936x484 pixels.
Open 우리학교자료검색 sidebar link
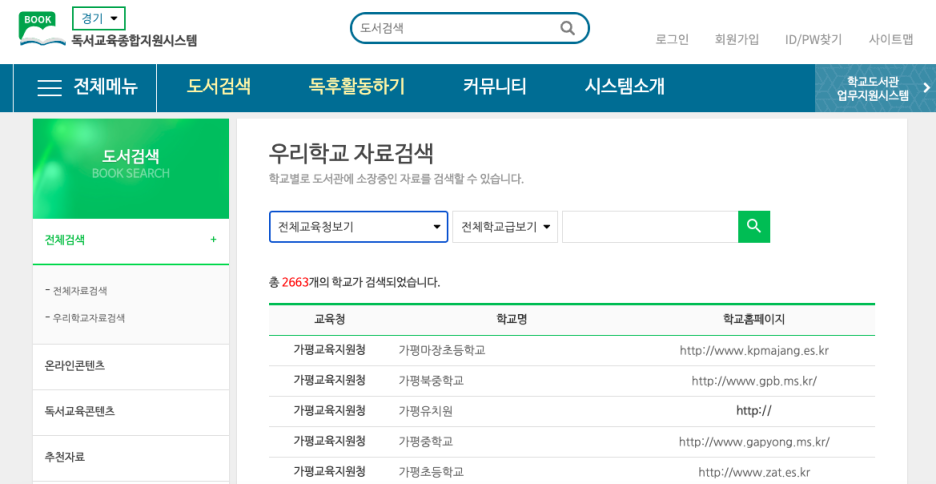(x=89, y=318)
